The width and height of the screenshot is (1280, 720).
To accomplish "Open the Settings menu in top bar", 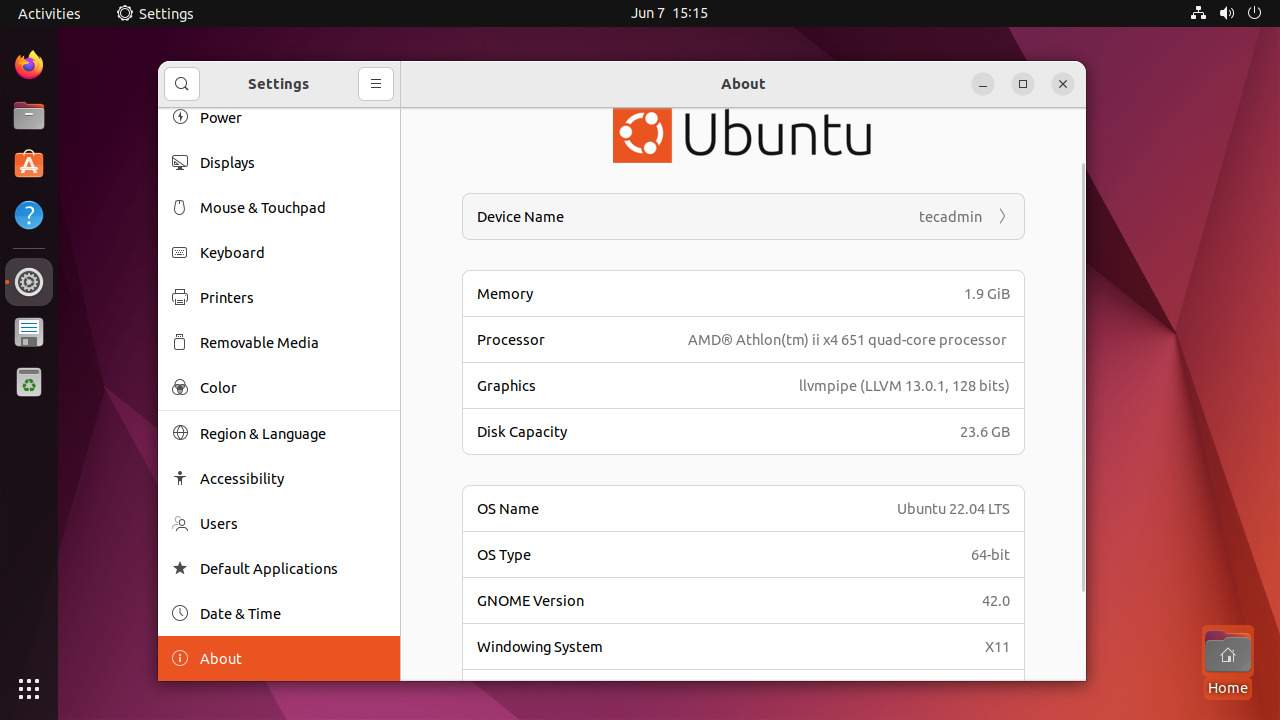I will (154, 13).
